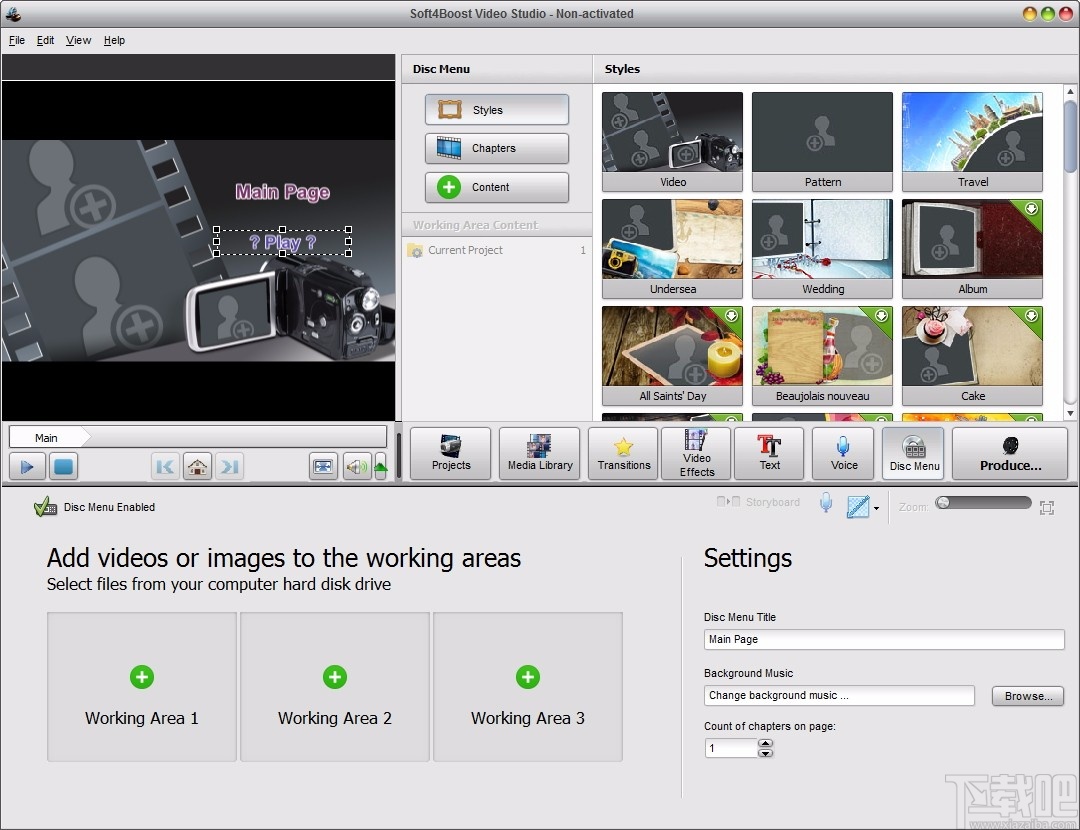
Task: Open the Voice recording tool
Action: (x=843, y=453)
